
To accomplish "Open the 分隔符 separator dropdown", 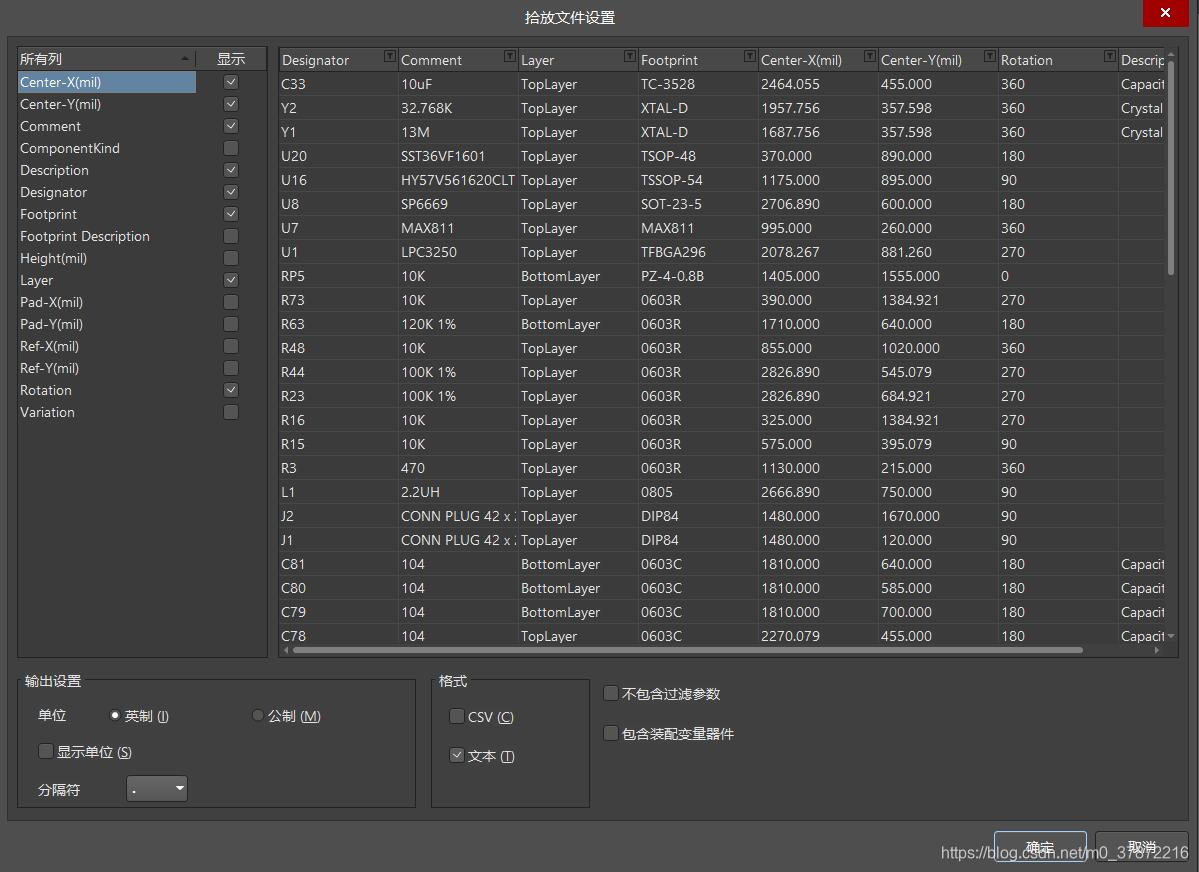I will tap(157, 789).
